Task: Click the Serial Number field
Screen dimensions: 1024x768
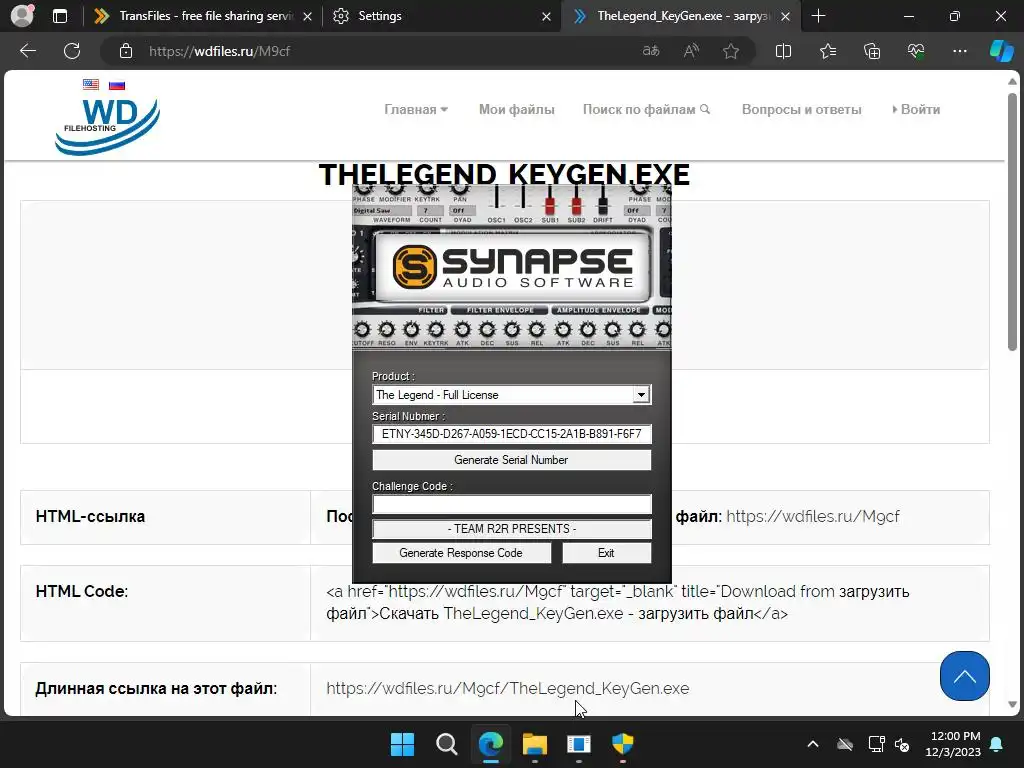Action: [x=511, y=434]
